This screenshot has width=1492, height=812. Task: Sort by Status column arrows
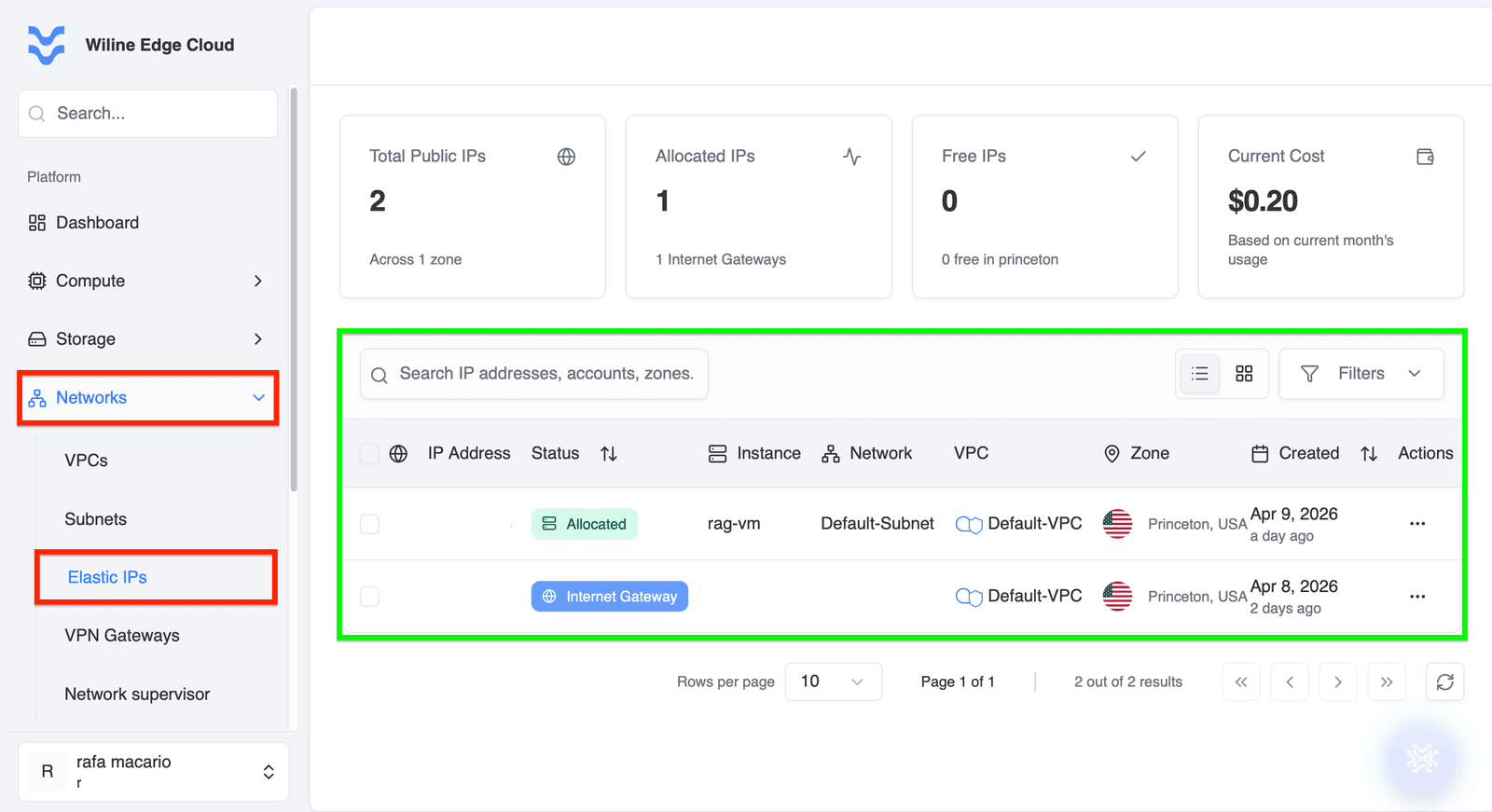click(609, 454)
